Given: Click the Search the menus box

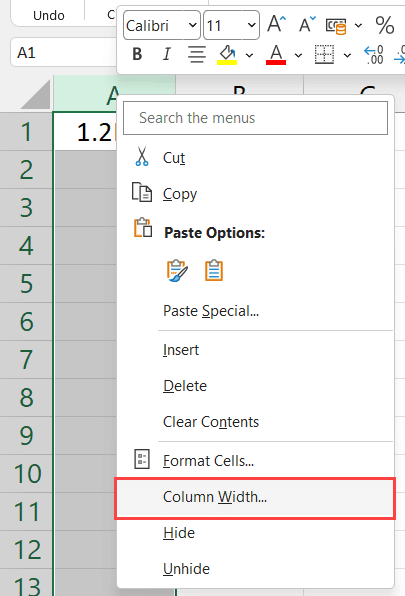Looking at the screenshot, I should coord(255,118).
